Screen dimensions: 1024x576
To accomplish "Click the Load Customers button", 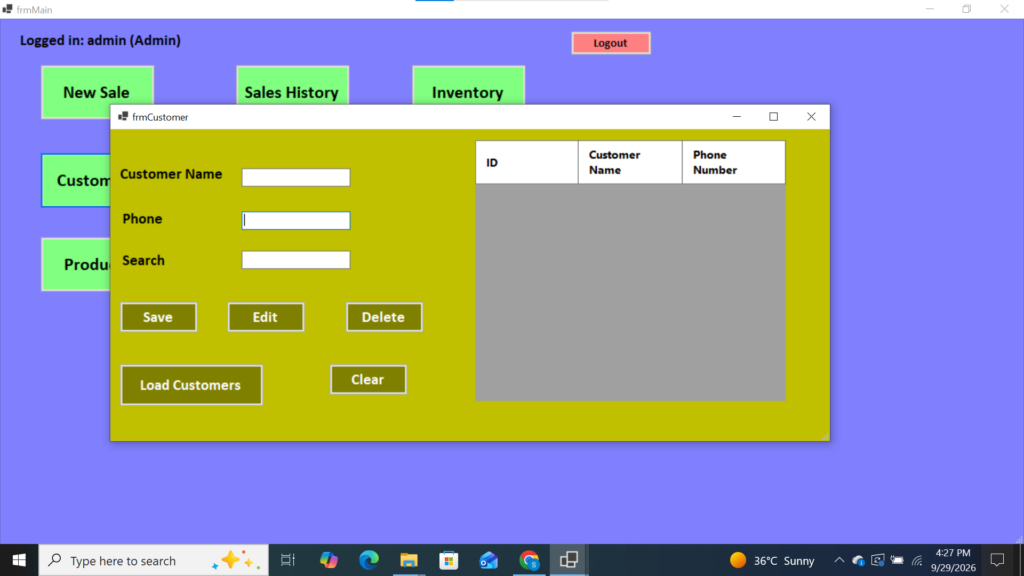I will [x=191, y=385].
